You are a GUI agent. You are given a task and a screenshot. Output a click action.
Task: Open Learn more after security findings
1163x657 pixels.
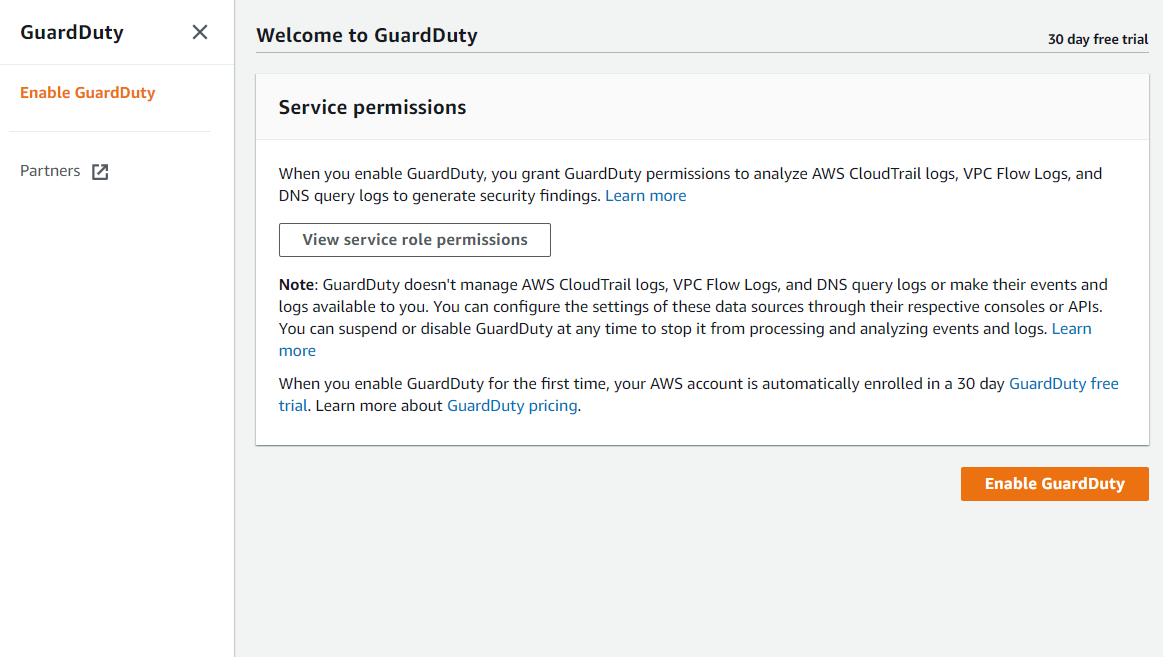(645, 196)
